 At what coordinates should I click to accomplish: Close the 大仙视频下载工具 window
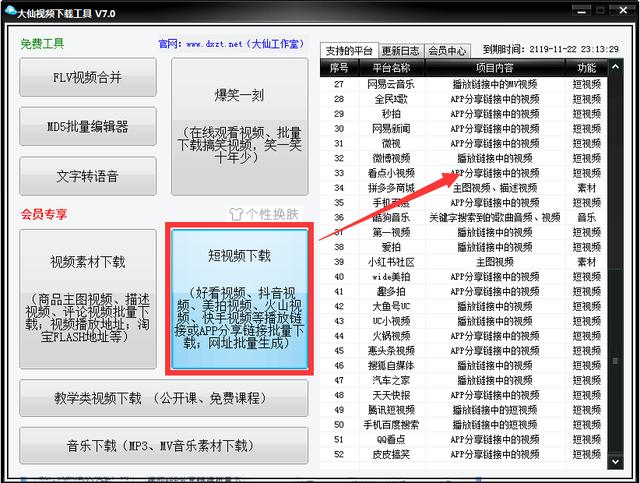point(623,10)
